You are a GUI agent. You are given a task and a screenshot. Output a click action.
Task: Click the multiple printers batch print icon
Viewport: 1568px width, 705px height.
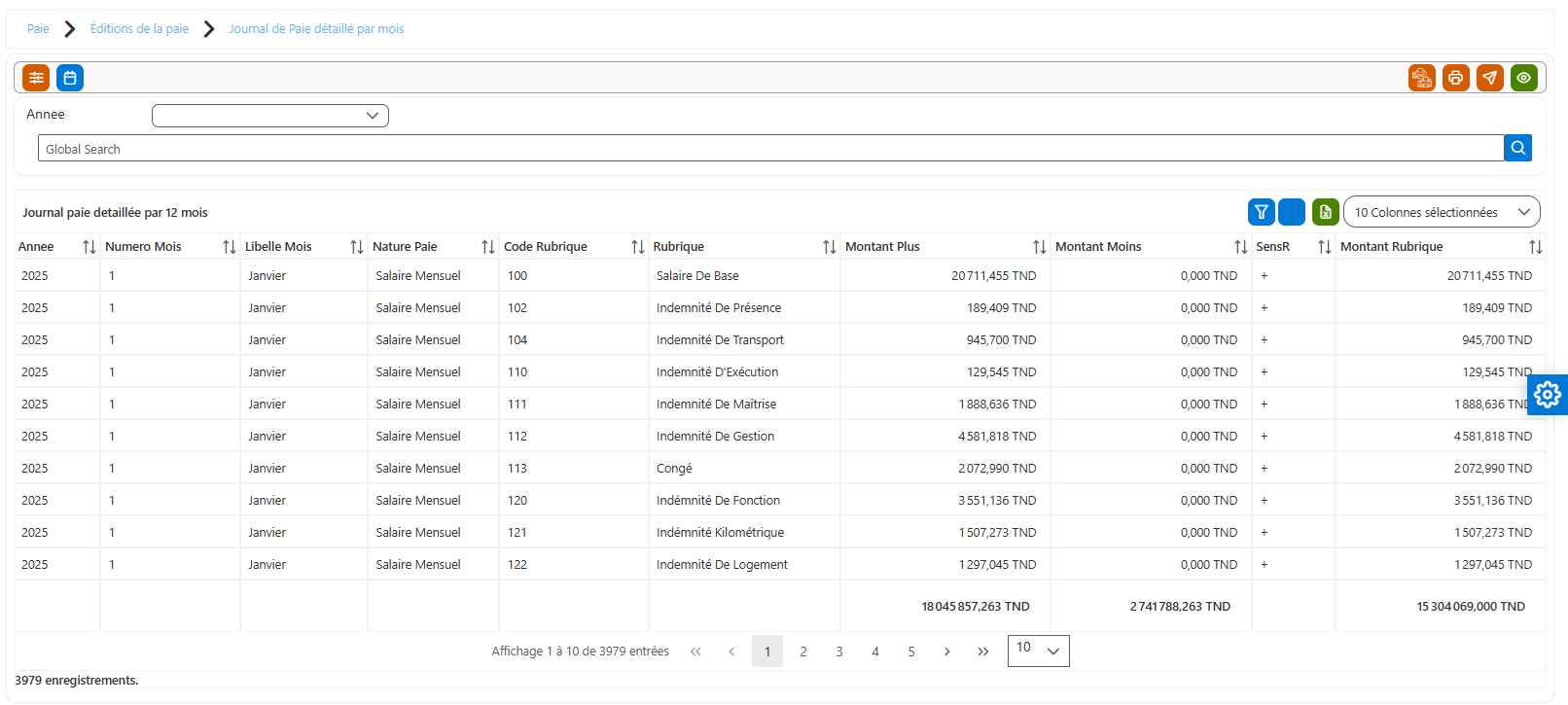pos(1422,78)
